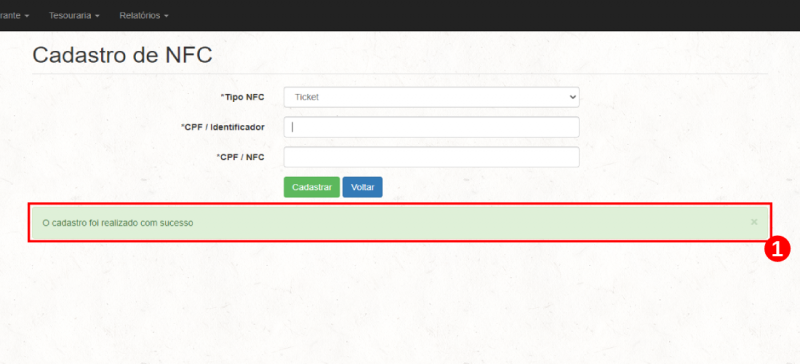Click the blue Voltar button

[x=362, y=187]
